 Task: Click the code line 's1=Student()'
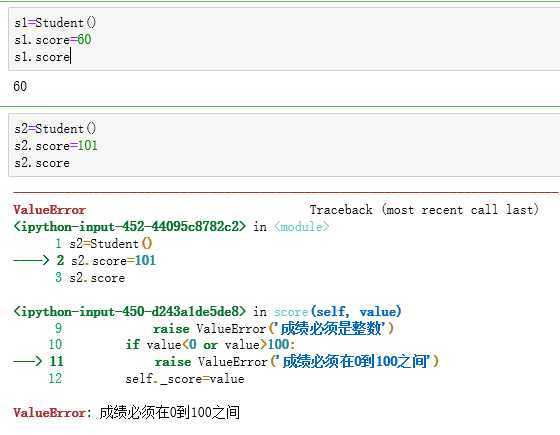click(x=55, y=23)
